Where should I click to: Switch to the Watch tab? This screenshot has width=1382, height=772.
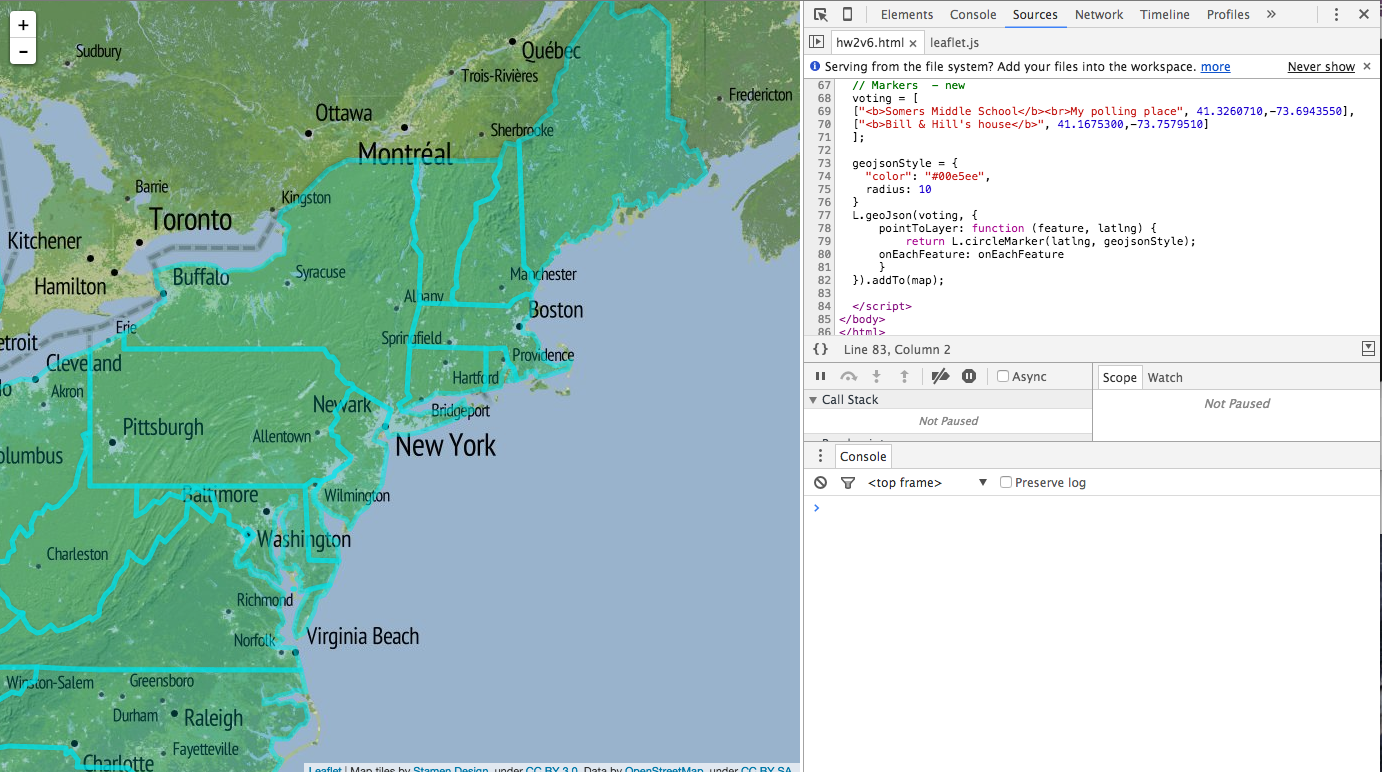tap(1165, 377)
